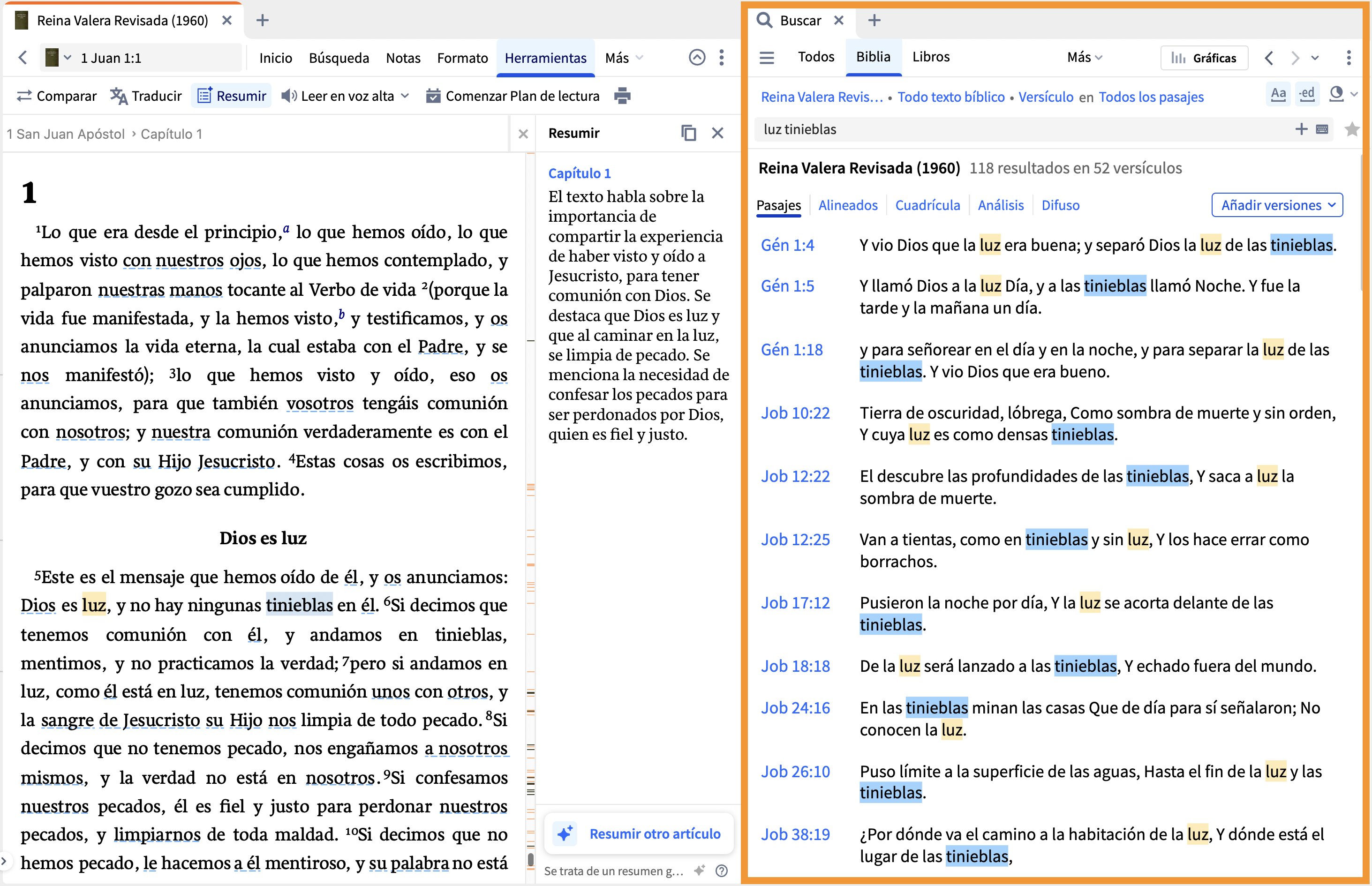The width and height of the screenshot is (1372, 886).
Task: Click the Traducir tool
Action: [x=146, y=96]
